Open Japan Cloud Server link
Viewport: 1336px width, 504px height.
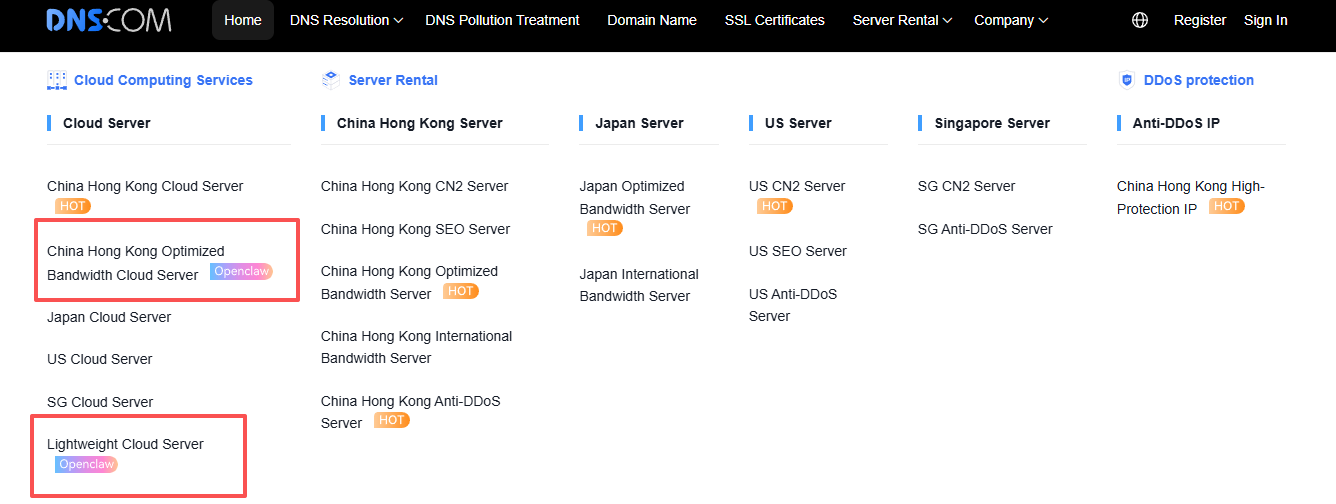109,317
